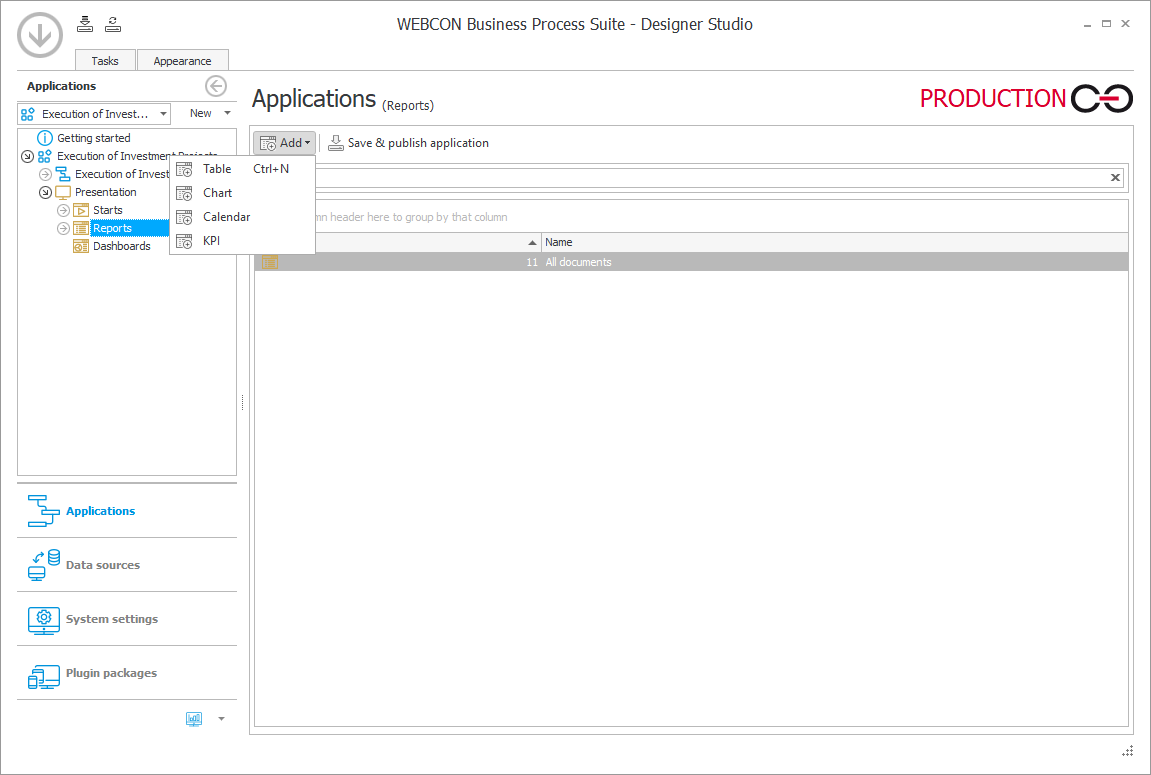The width and height of the screenshot is (1151, 775).
Task: Click the large round download arrow icon
Action: coord(40,34)
